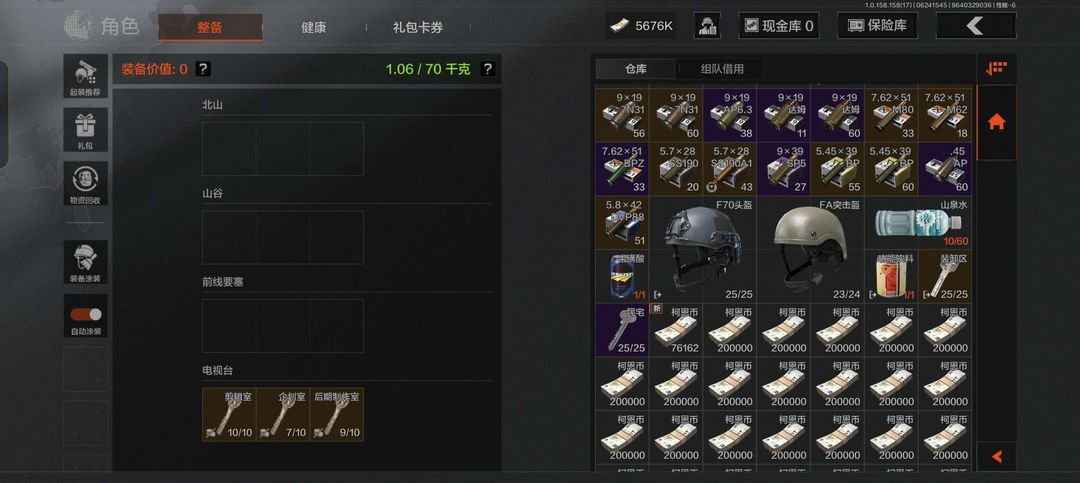
Task: Open the 物资回收 recycle icon
Action: tap(85, 183)
